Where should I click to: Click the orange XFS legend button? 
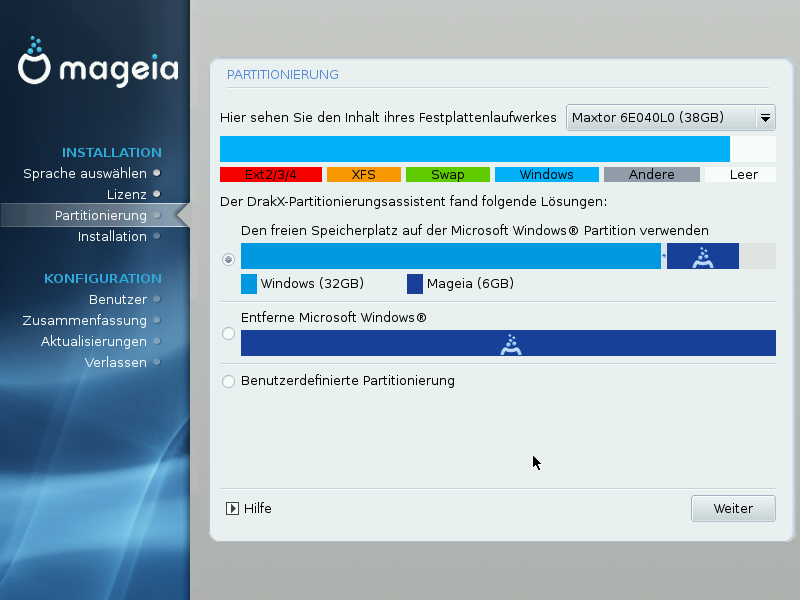(x=364, y=174)
